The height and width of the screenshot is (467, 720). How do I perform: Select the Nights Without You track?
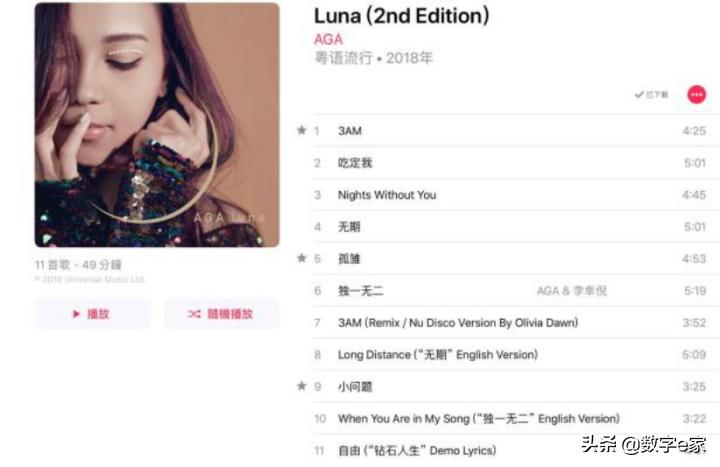click(510, 195)
